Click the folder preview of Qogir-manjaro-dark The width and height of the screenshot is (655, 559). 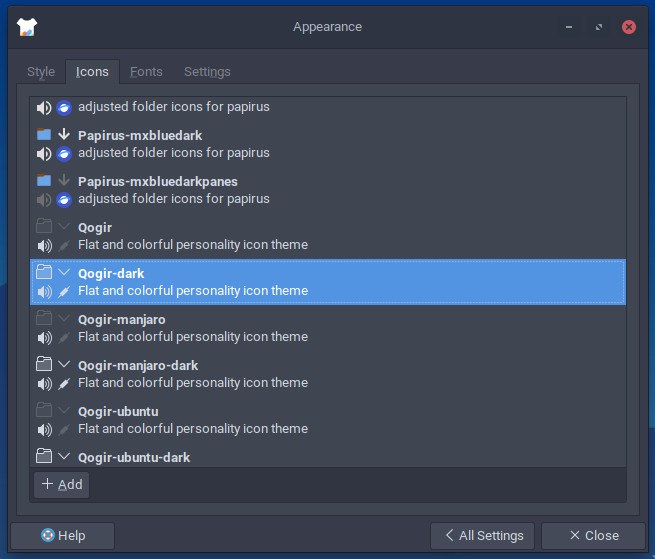point(44,363)
